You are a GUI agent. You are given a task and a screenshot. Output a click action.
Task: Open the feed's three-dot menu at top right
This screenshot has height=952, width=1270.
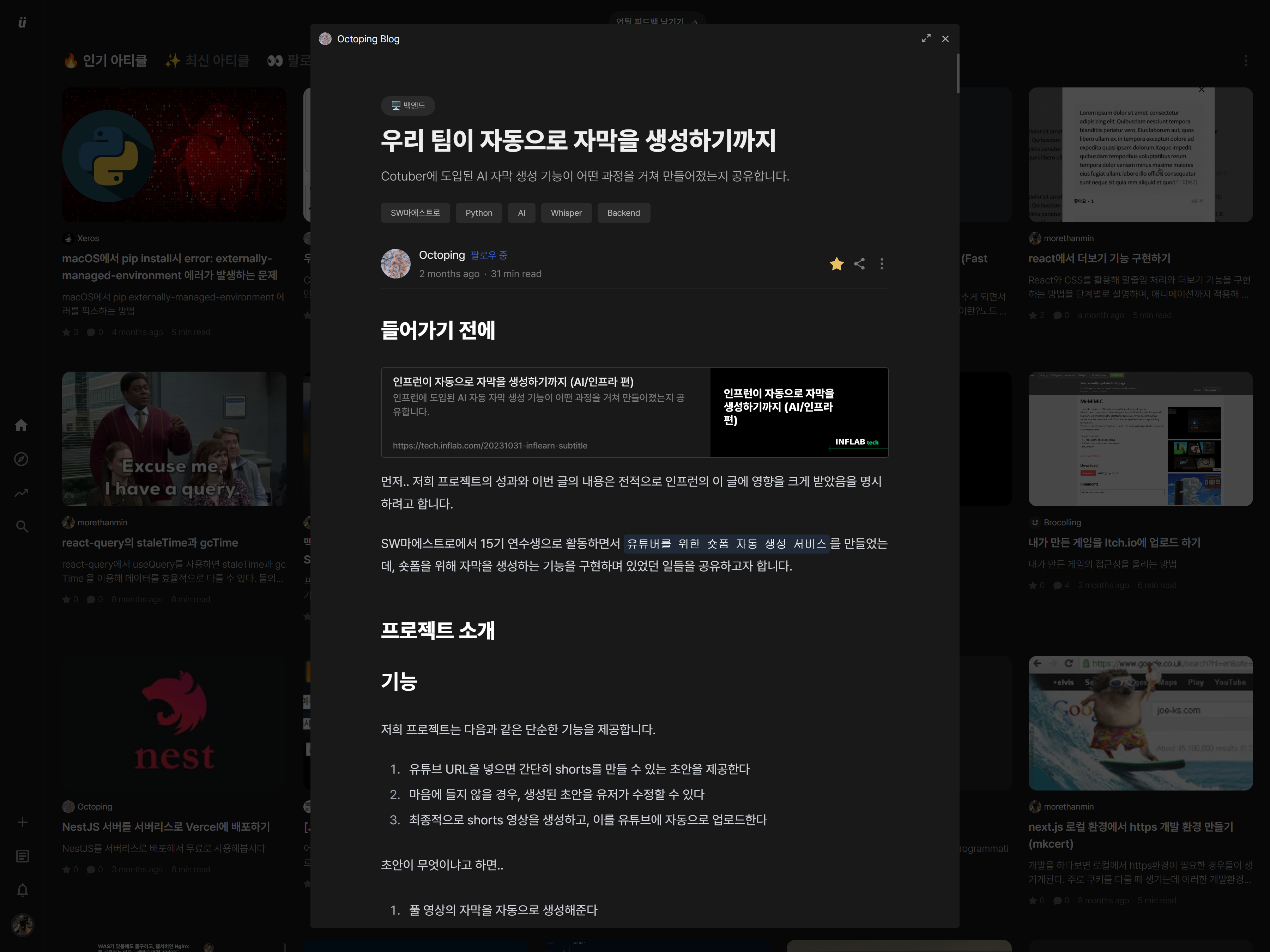click(1246, 61)
